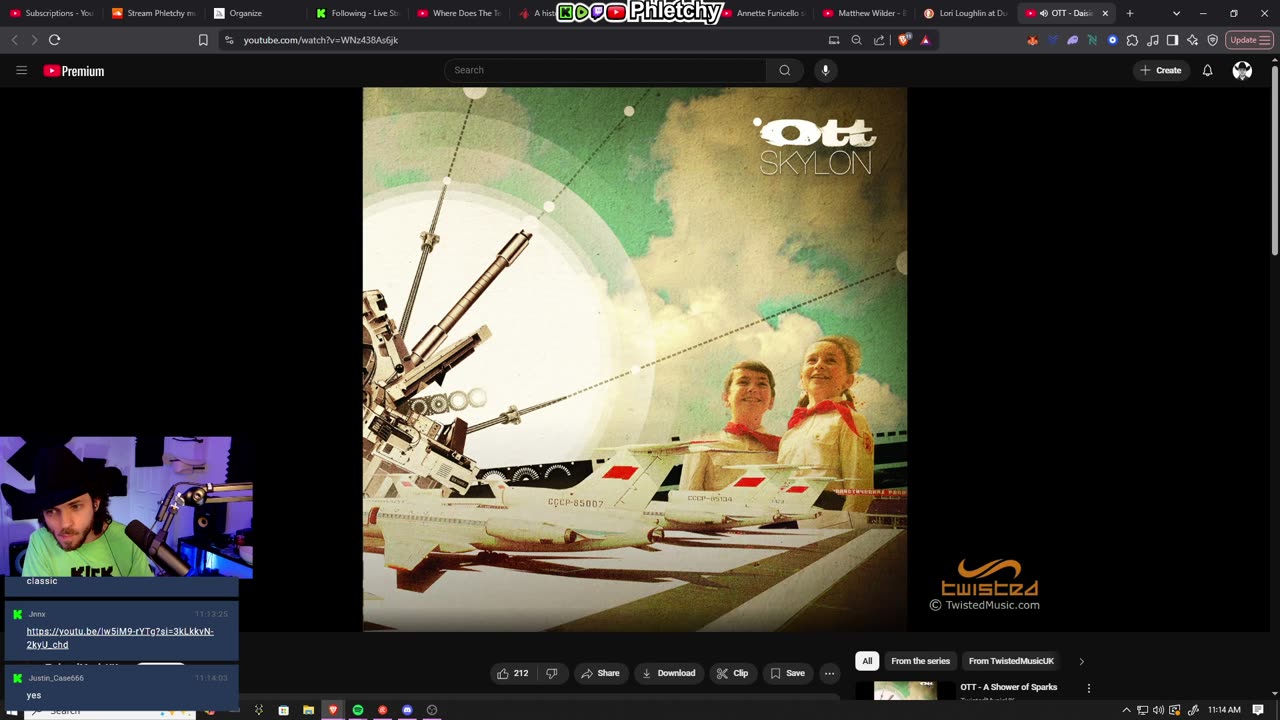
Task: Open the browser extensions puzzle menu
Action: tap(1132, 40)
